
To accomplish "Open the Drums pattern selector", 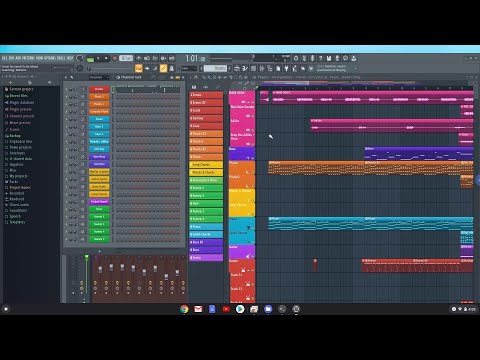I will pos(216,68).
